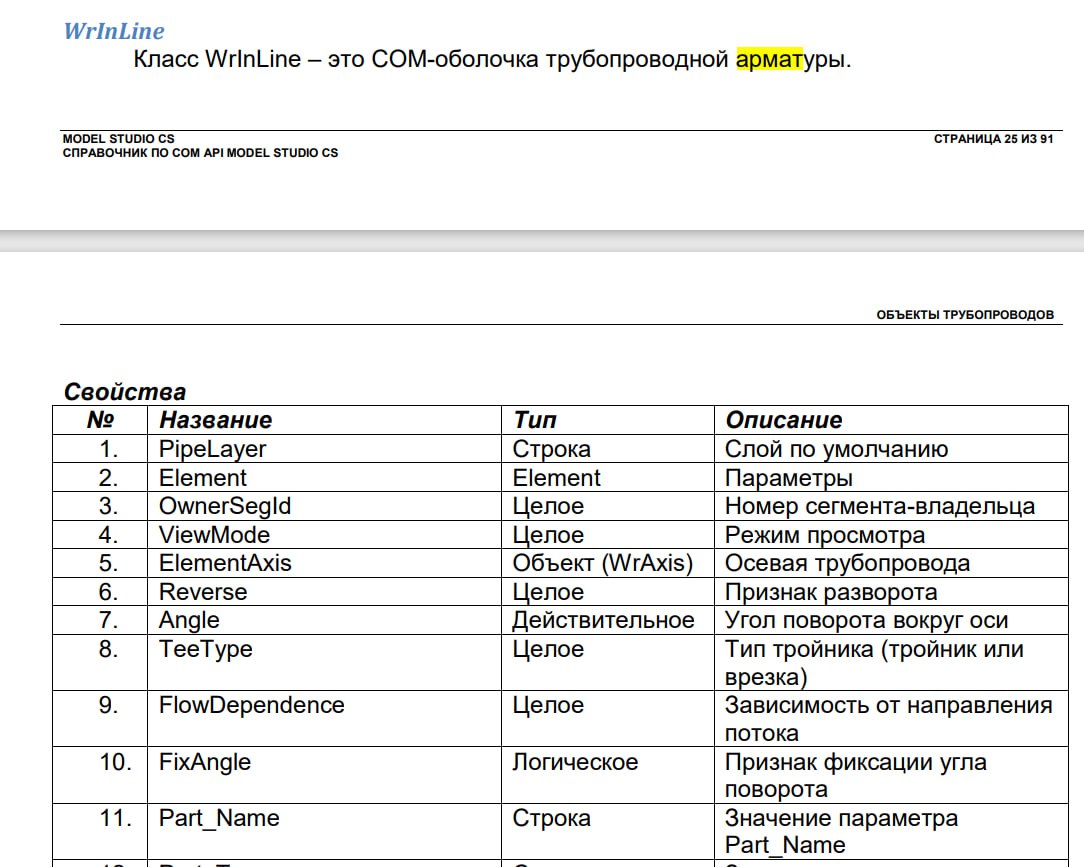1084x867 pixels.
Task: Select the TeeType property cell
Action: (206, 649)
